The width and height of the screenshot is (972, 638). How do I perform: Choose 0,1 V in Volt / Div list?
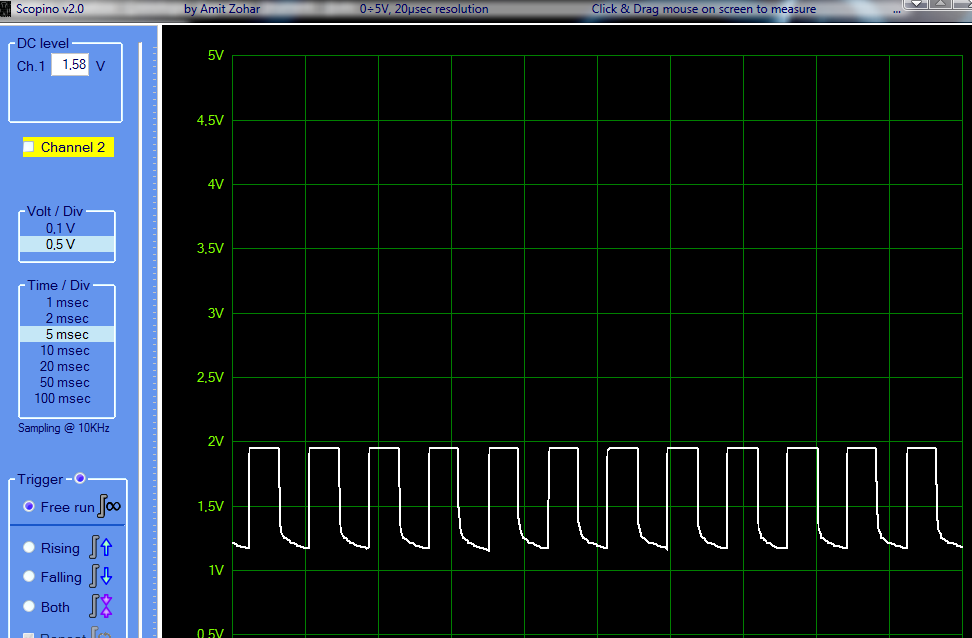[x=60, y=228]
